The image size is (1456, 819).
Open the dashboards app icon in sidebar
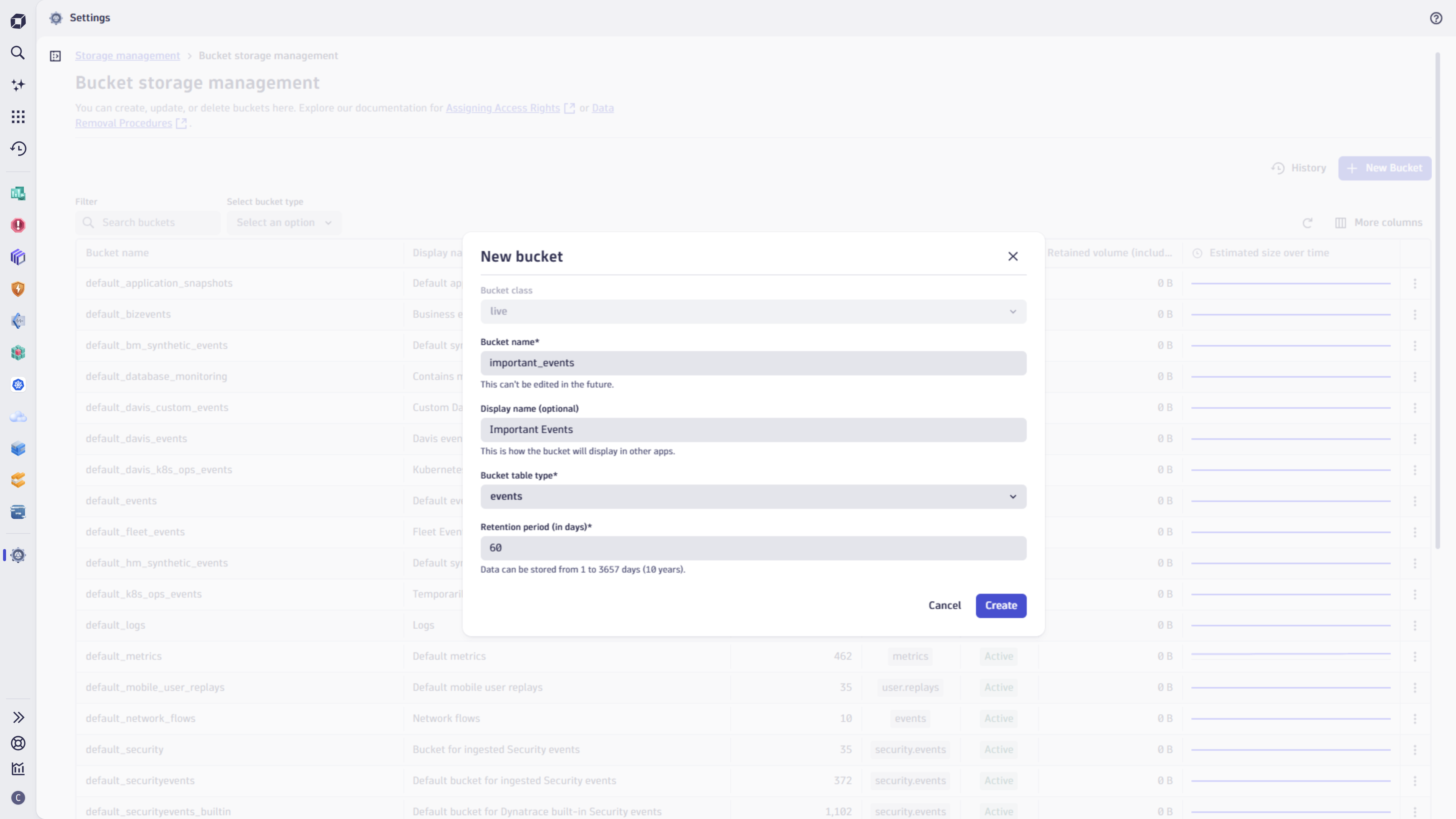coord(18,194)
